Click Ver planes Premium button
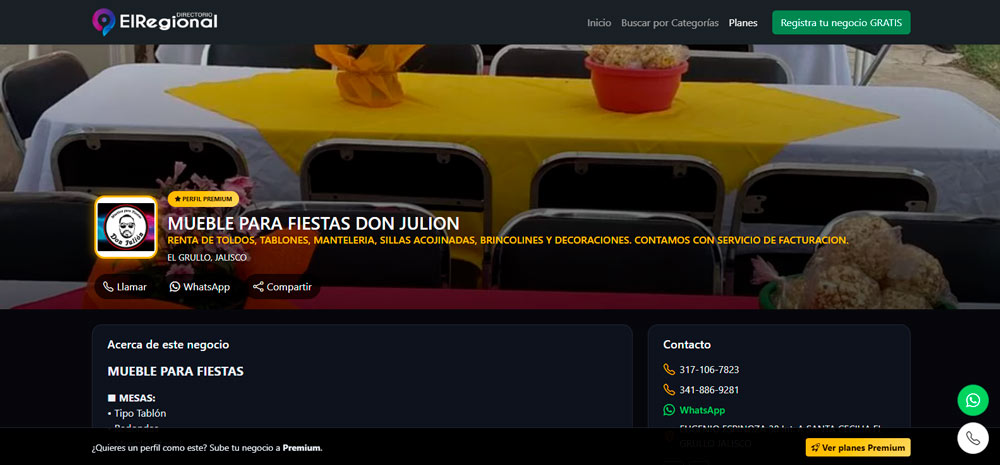The height and width of the screenshot is (465, 1000). point(858,448)
